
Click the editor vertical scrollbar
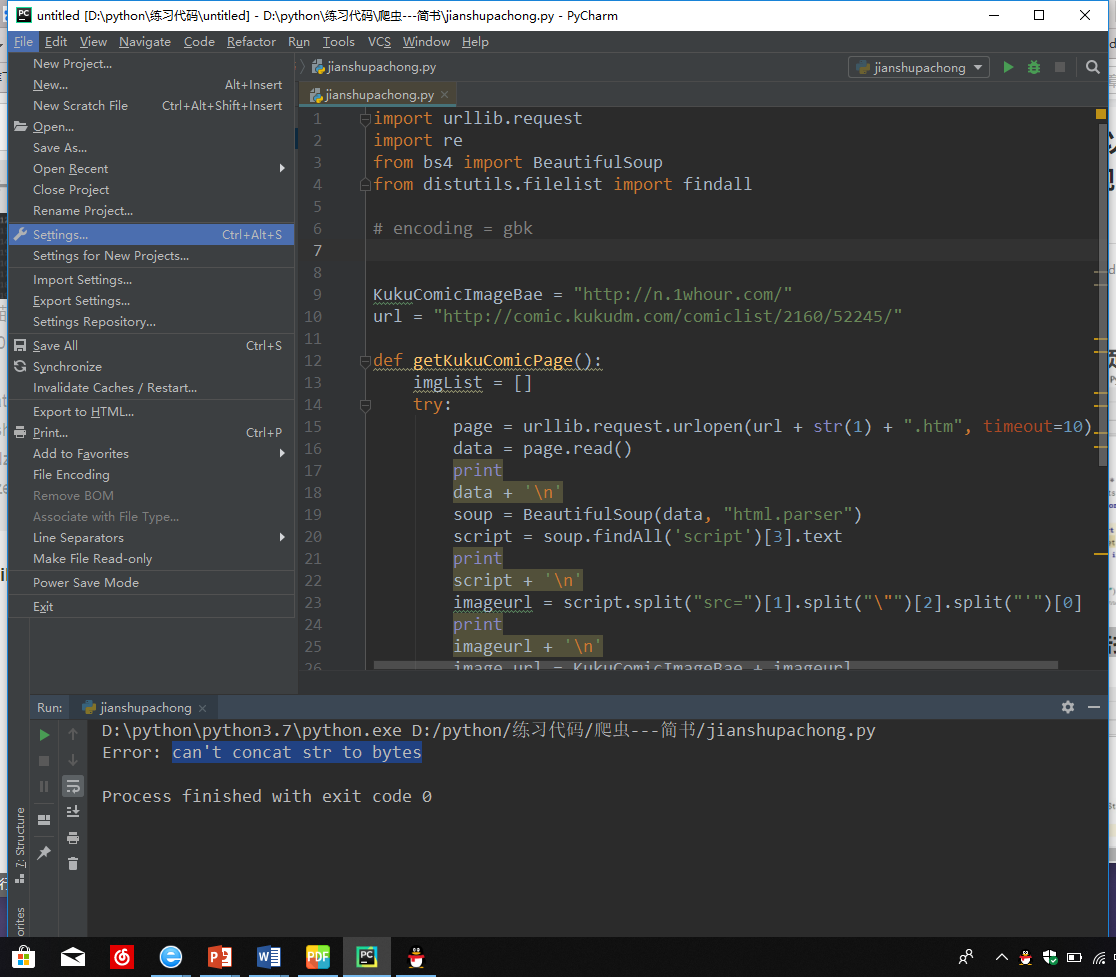click(1102, 295)
